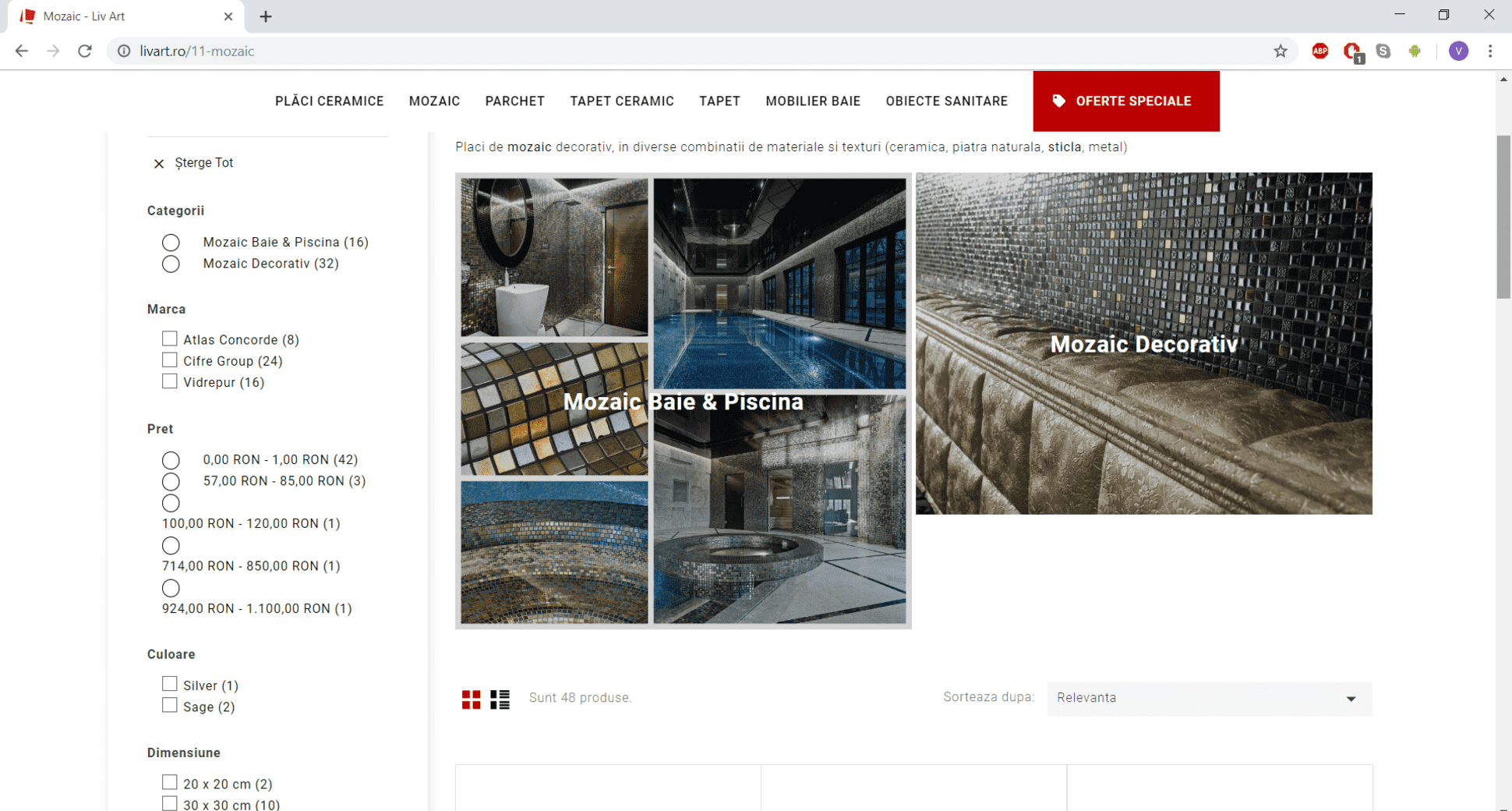Switch to grid view layout icon
The image size is (1512, 811).
pyautogui.click(x=471, y=699)
